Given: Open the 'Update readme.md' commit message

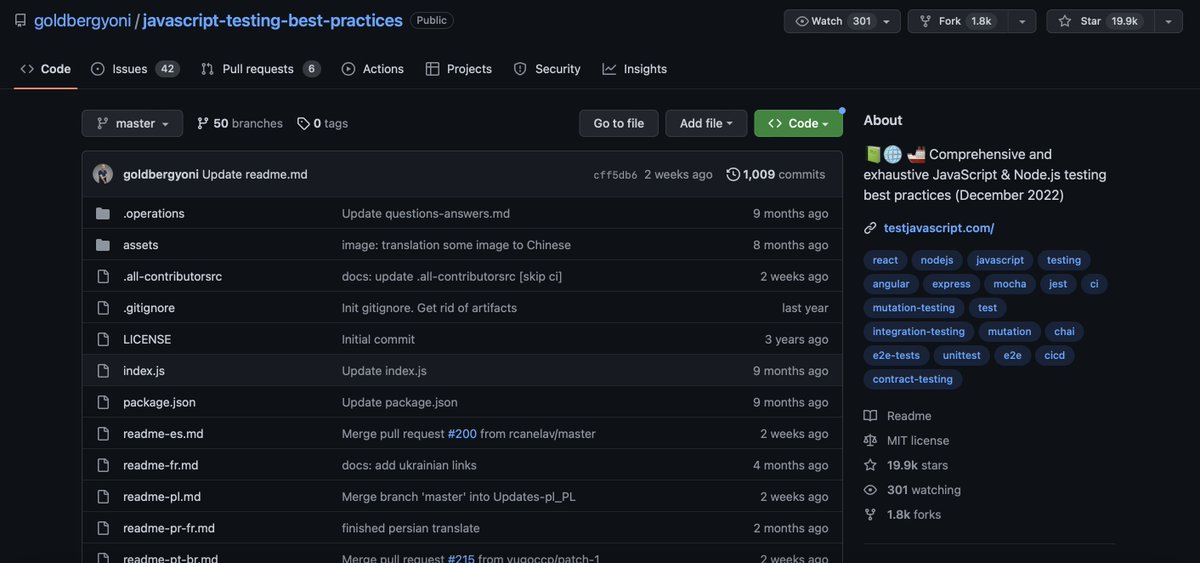Looking at the screenshot, I should coord(255,174).
